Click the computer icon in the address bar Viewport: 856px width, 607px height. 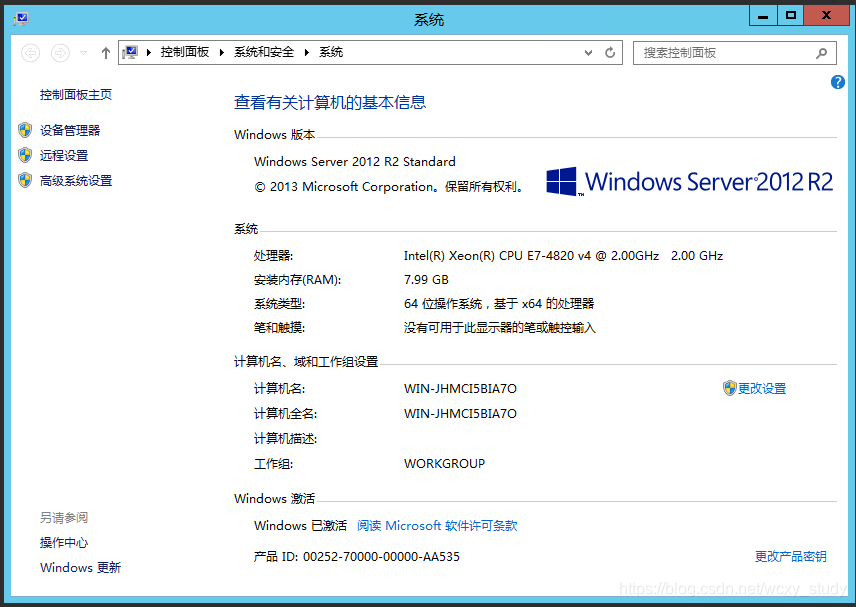coord(130,52)
